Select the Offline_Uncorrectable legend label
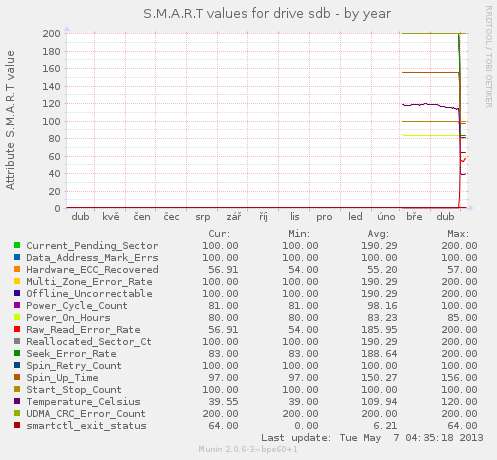 click(x=89, y=294)
